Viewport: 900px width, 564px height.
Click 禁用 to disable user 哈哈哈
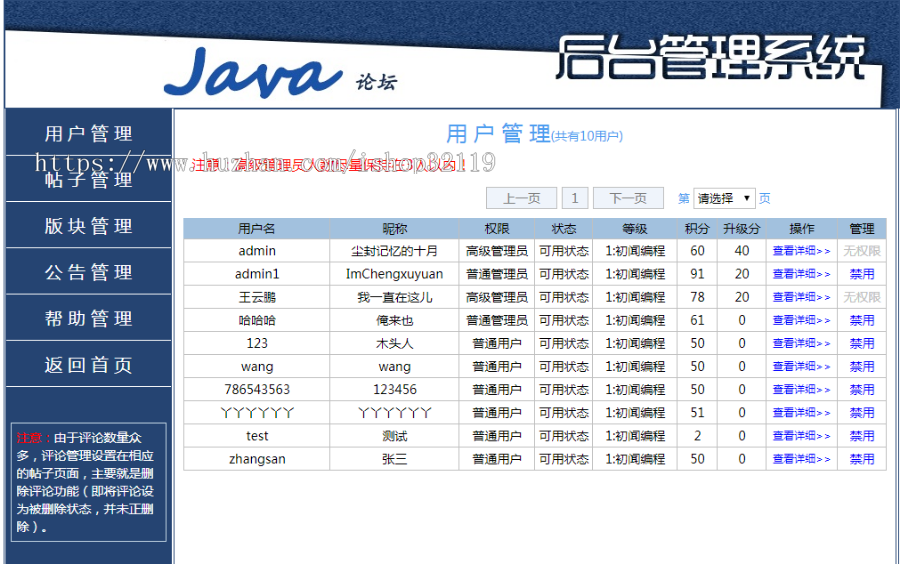862,320
